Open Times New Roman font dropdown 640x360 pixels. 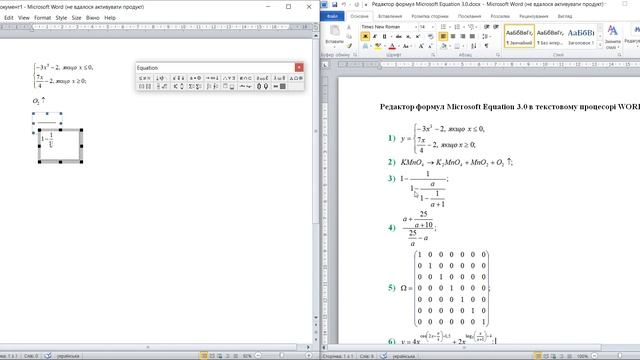[416, 27]
